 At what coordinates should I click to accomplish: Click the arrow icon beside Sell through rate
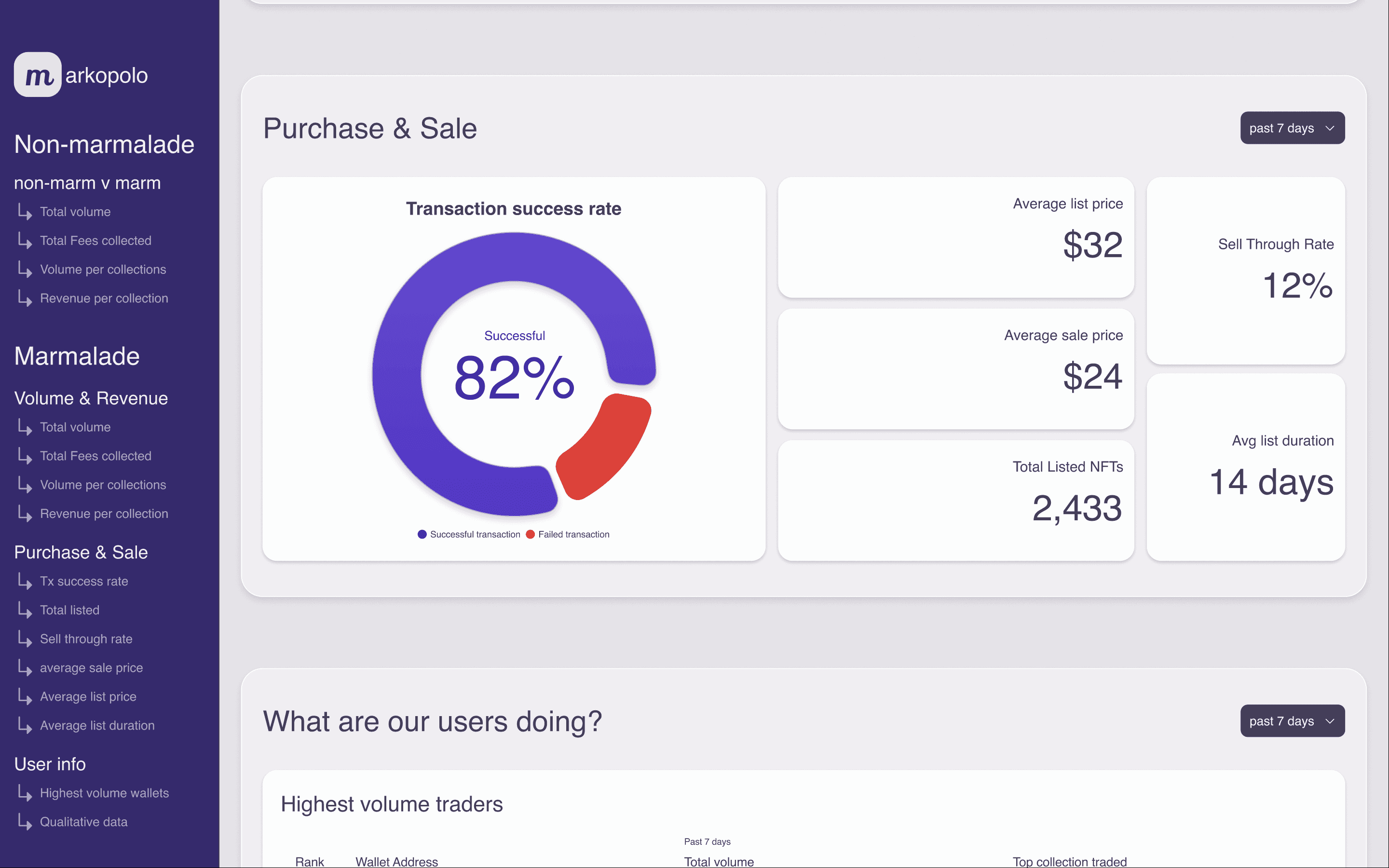[25, 638]
